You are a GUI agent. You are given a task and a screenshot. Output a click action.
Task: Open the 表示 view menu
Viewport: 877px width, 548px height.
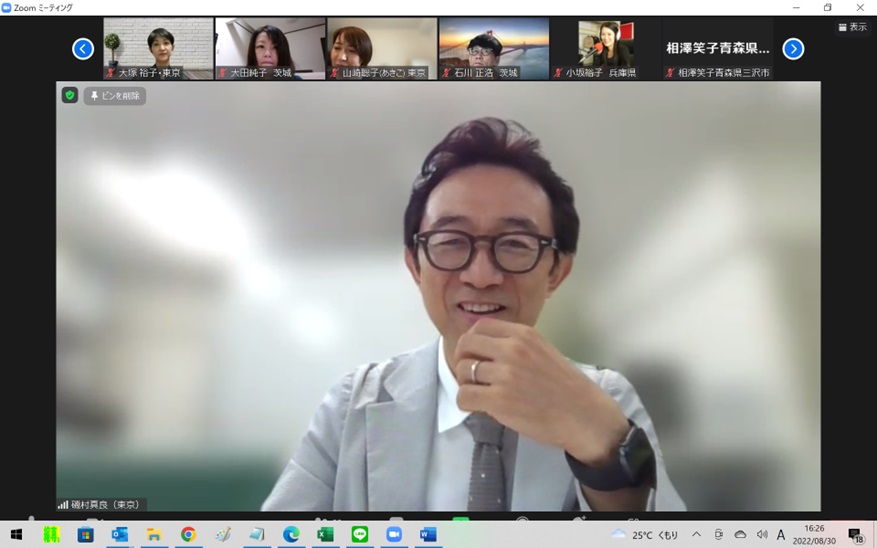click(852, 27)
